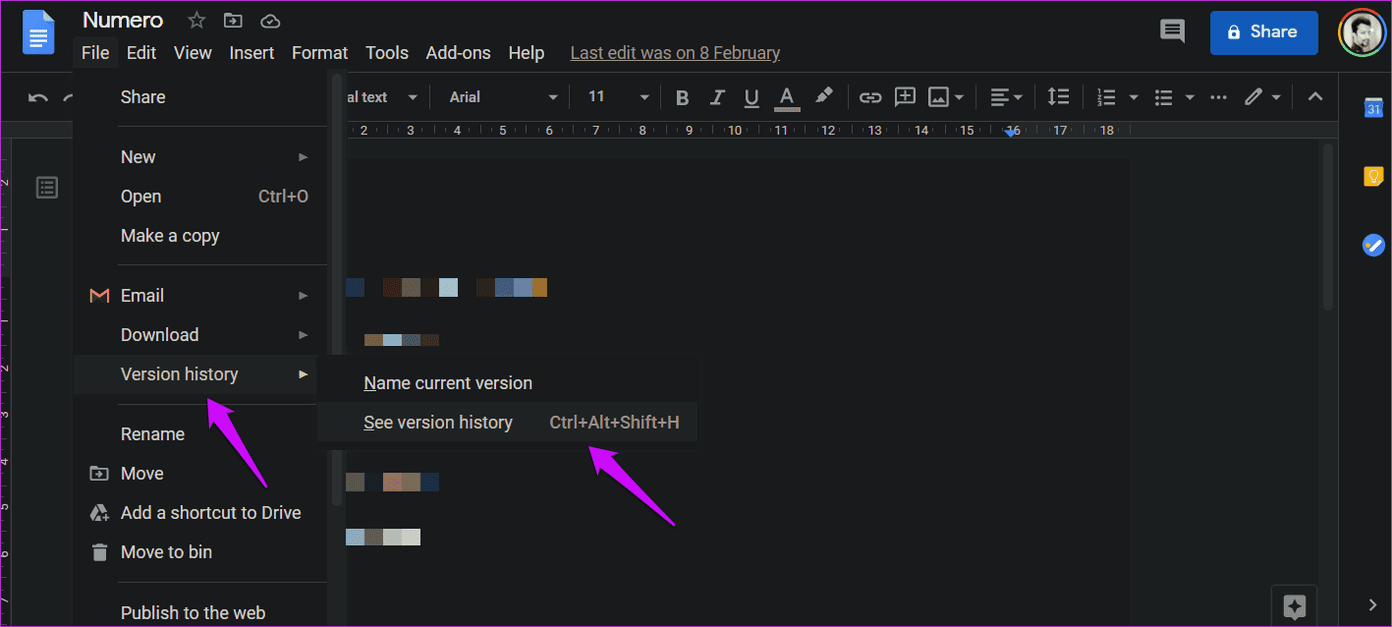Insert a link using toolbar icon
The height and width of the screenshot is (627, 1392).
coord(871,97)
